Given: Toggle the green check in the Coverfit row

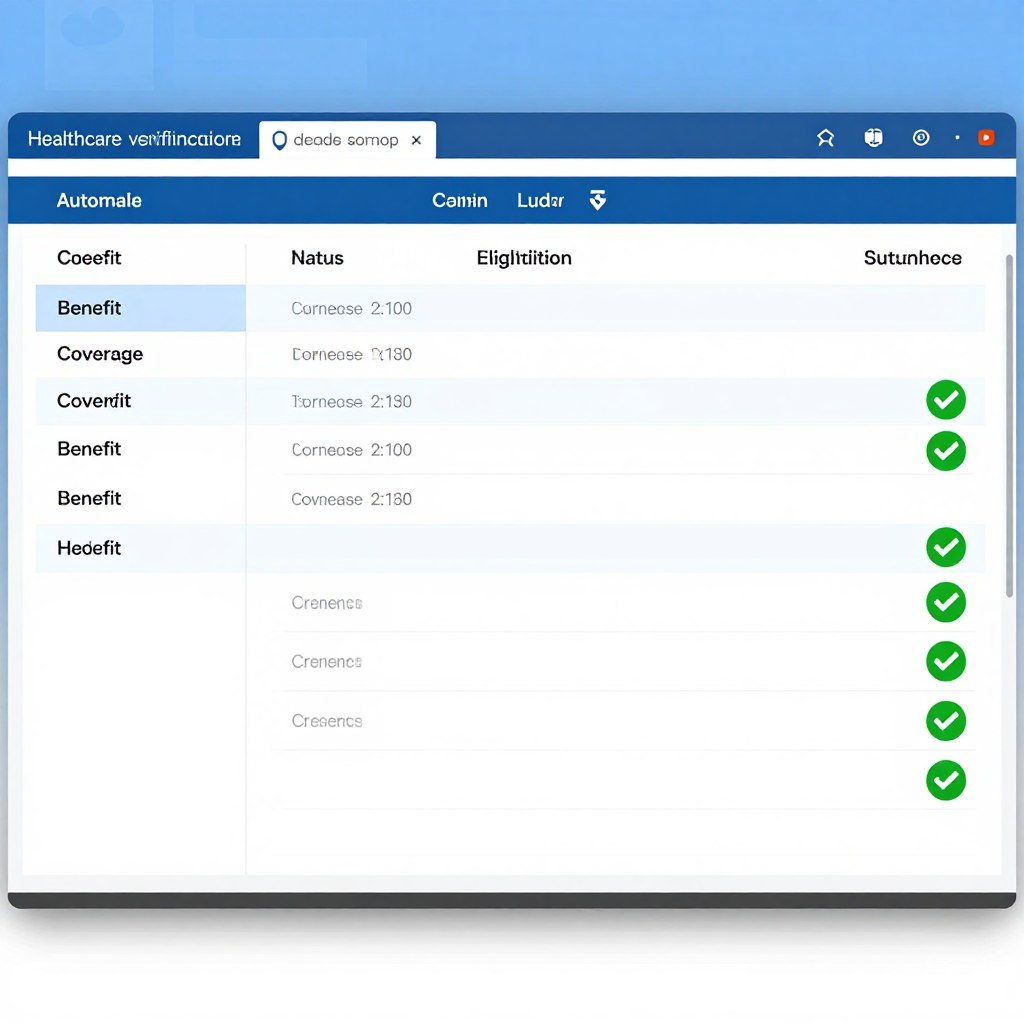Looking at the screenshot, I should [x=946, y=400].
